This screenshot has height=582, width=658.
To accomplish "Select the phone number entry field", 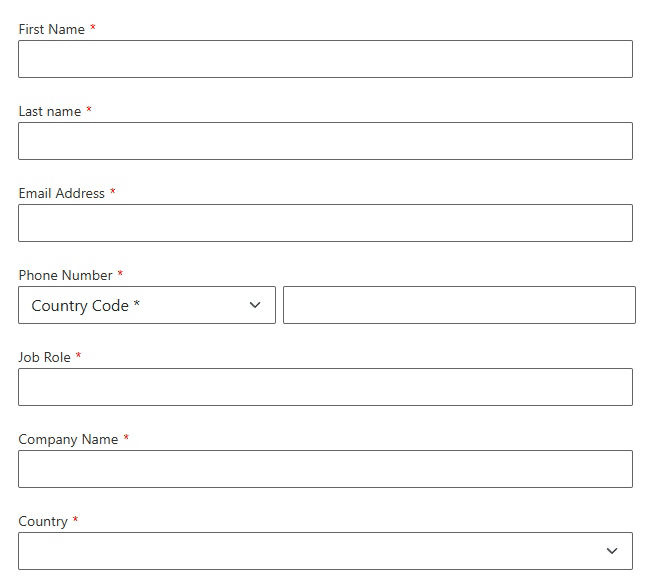I will tap(459, 305).
